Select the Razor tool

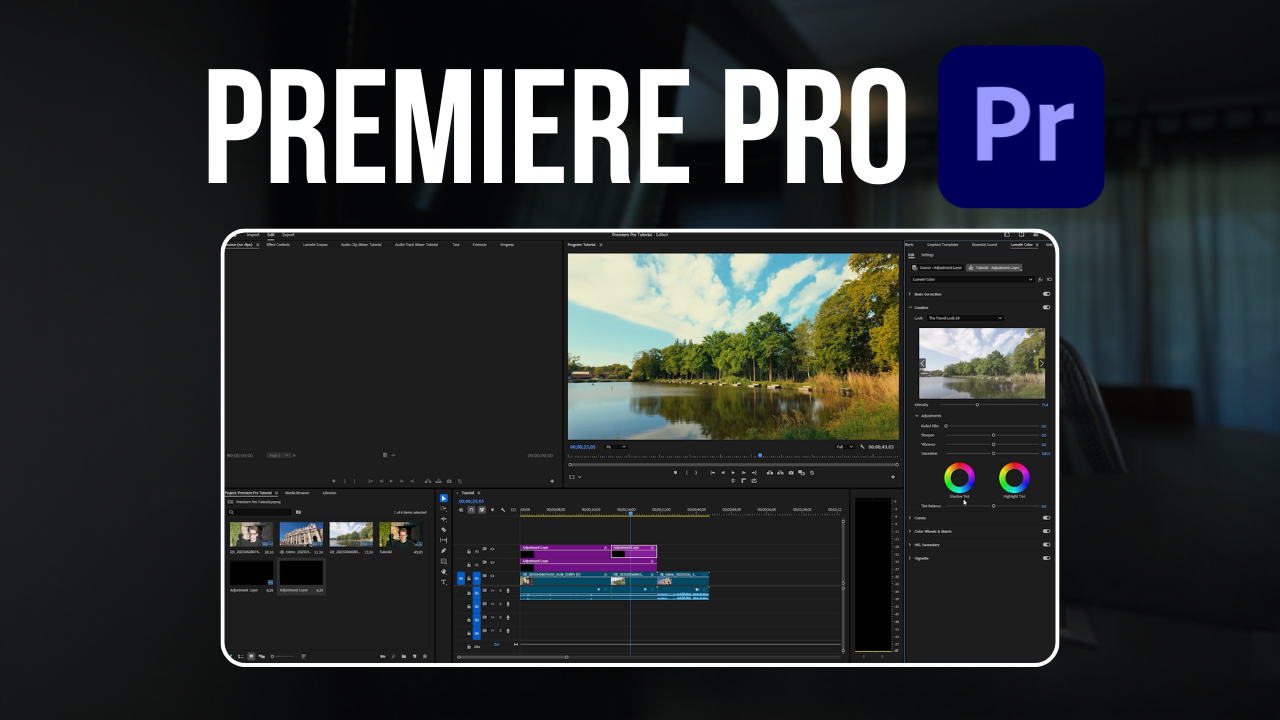coord(444,530)
